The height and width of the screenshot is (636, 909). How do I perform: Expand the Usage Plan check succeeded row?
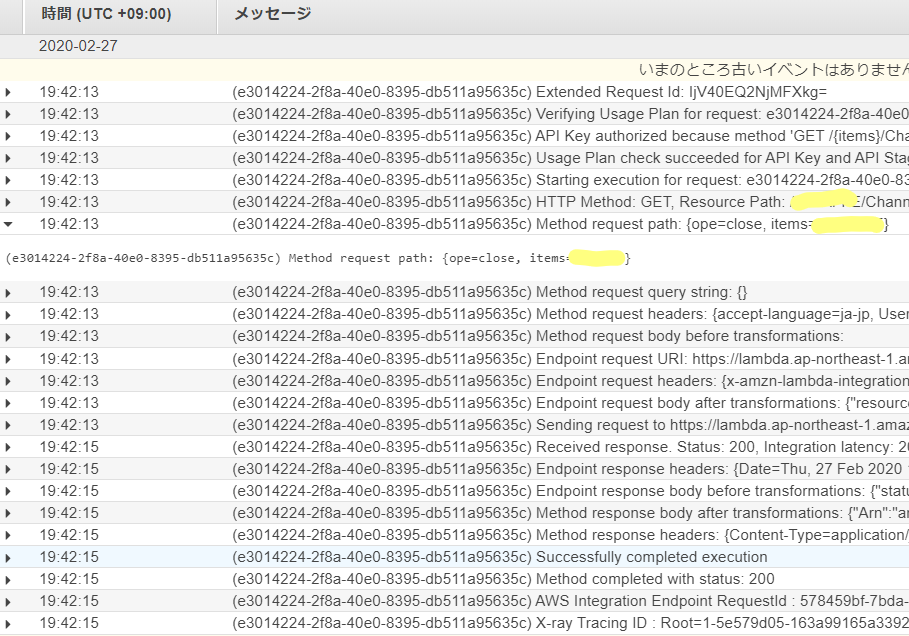click(x=8, y=158)
